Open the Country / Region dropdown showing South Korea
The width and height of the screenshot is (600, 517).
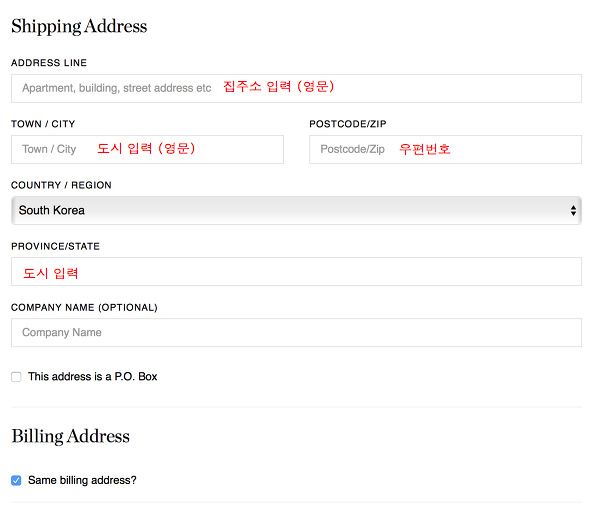[296, 210]
